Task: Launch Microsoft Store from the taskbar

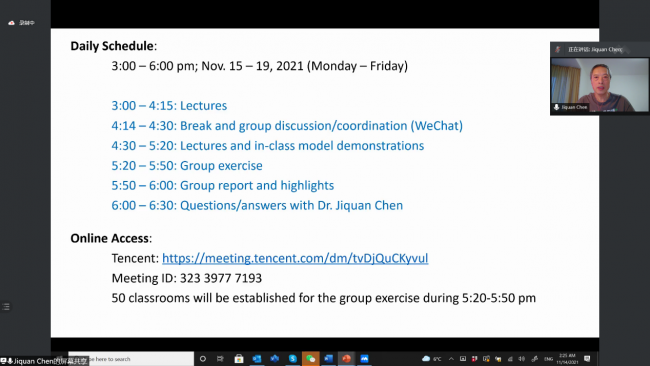Action: point(239,359)
